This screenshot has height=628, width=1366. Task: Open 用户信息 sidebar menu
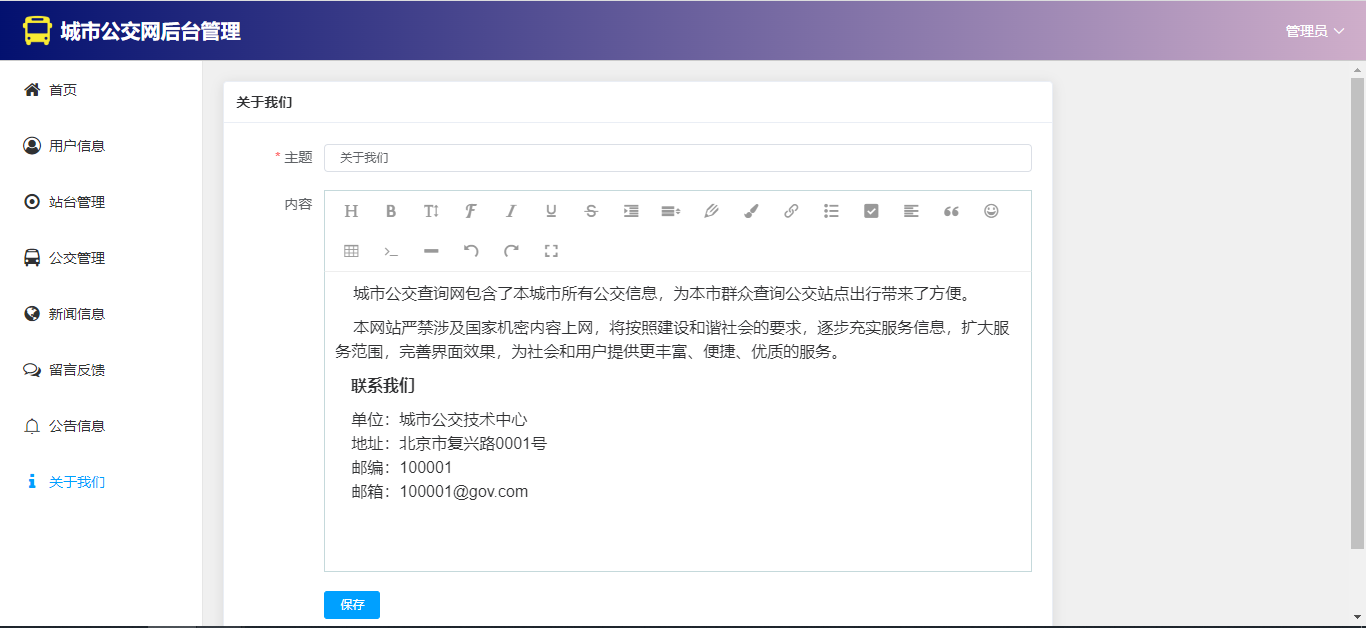[101, 146]
